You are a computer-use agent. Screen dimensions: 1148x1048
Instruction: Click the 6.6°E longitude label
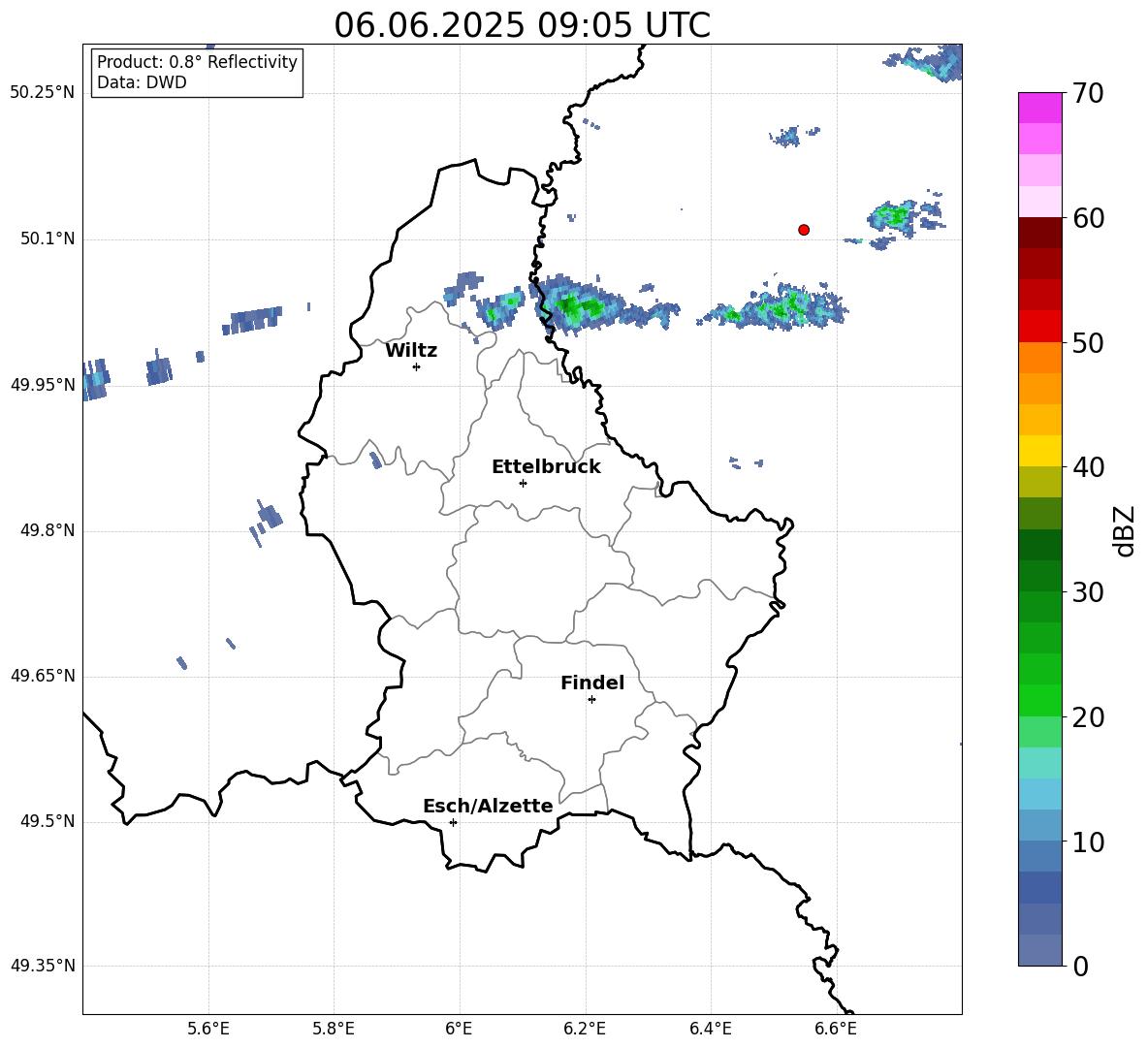836,1029
